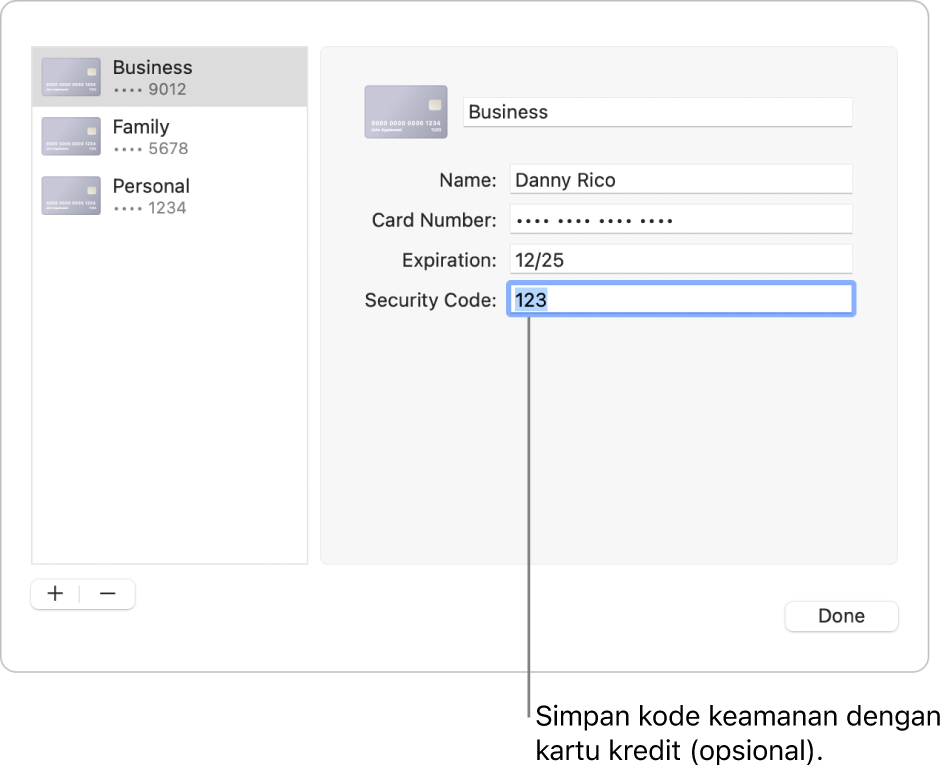Screen dimensions: 950x774
Task: Click the "Security Code:" label
Action: (430, 300)
